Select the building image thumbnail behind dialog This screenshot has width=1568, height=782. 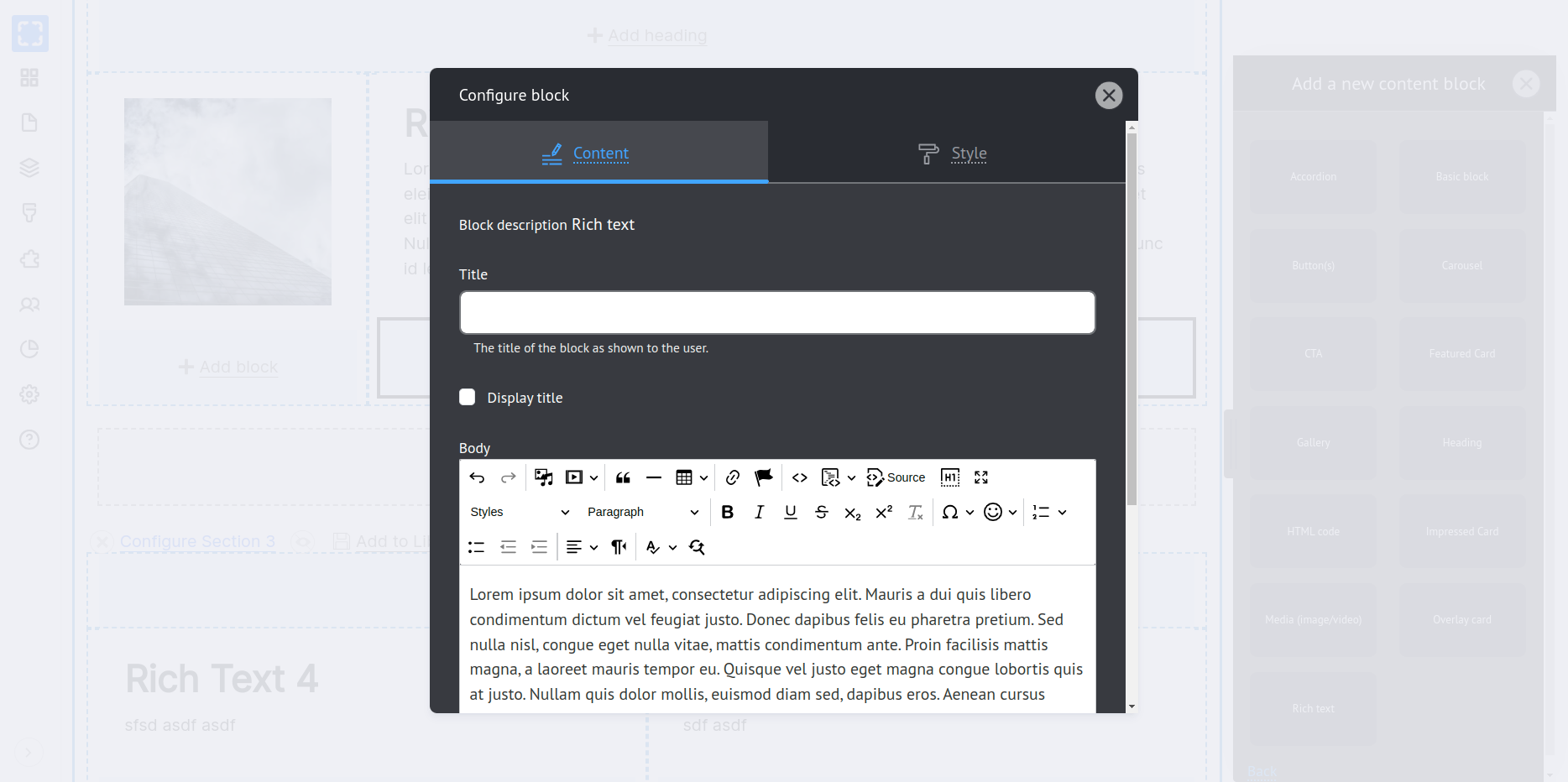point(227,202)
